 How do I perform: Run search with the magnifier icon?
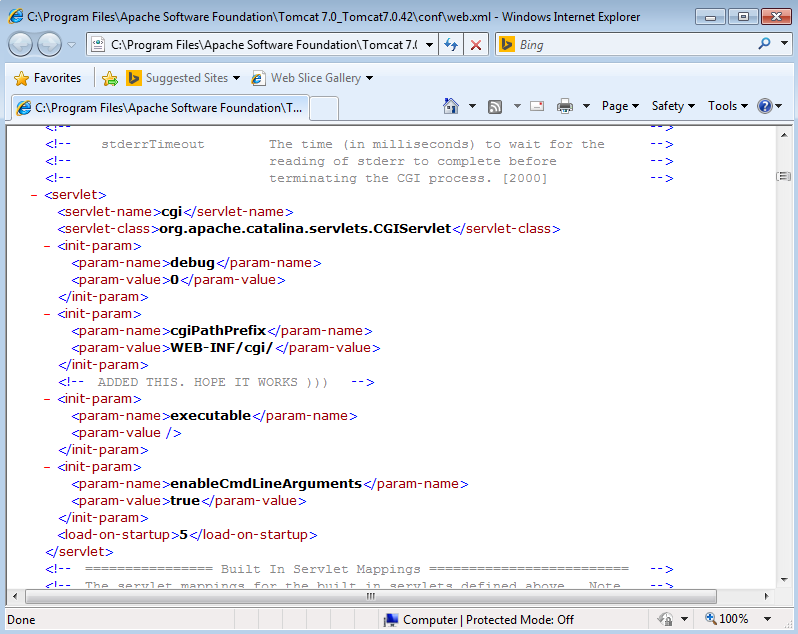764,44
